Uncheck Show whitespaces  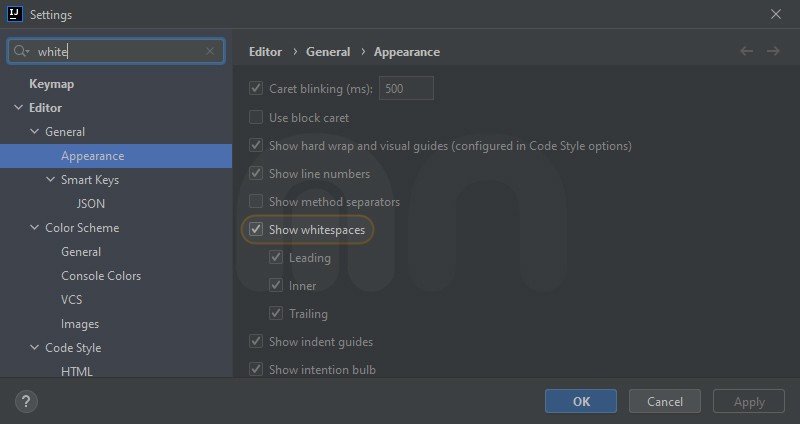[256, 230]
